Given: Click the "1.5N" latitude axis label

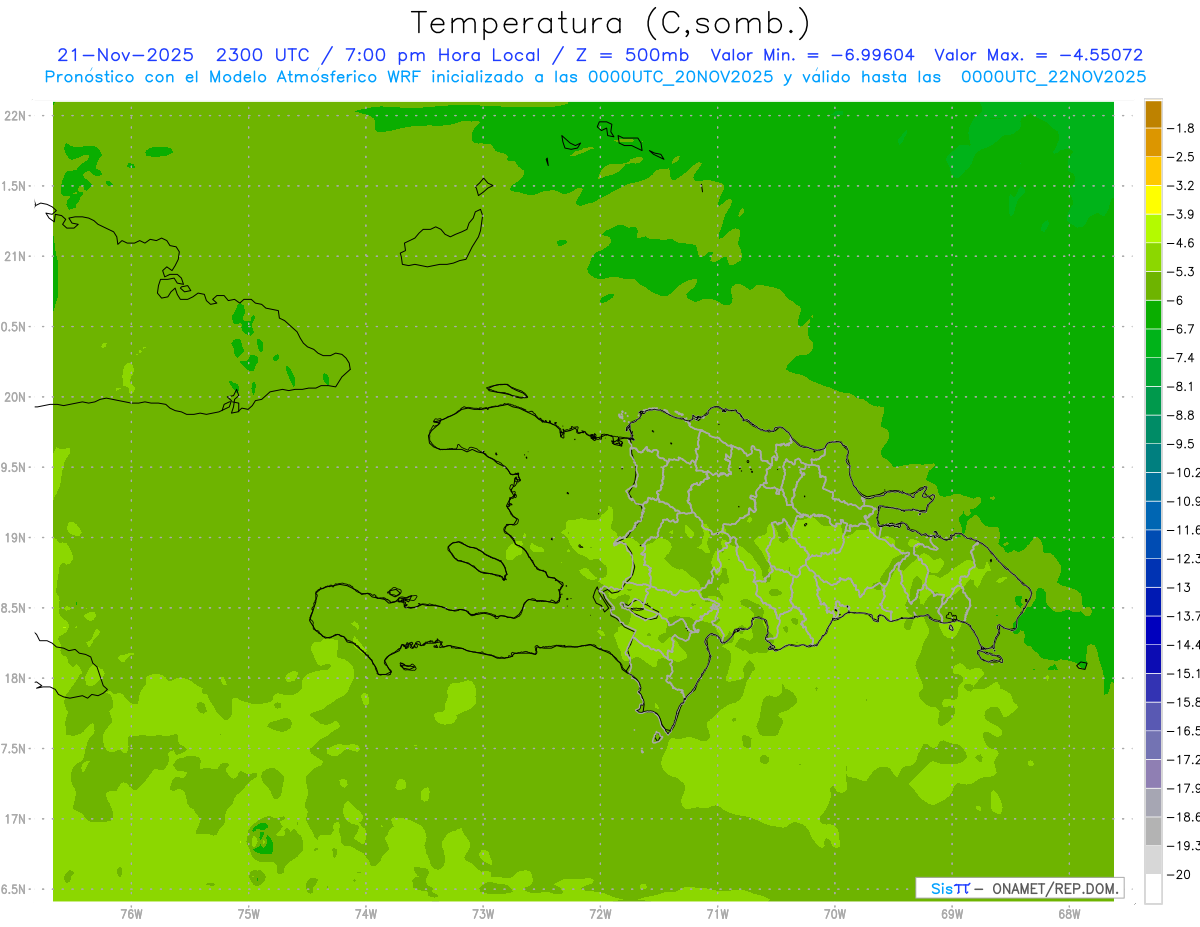Looking at the screenshot, I should click(x=14, y=187).
